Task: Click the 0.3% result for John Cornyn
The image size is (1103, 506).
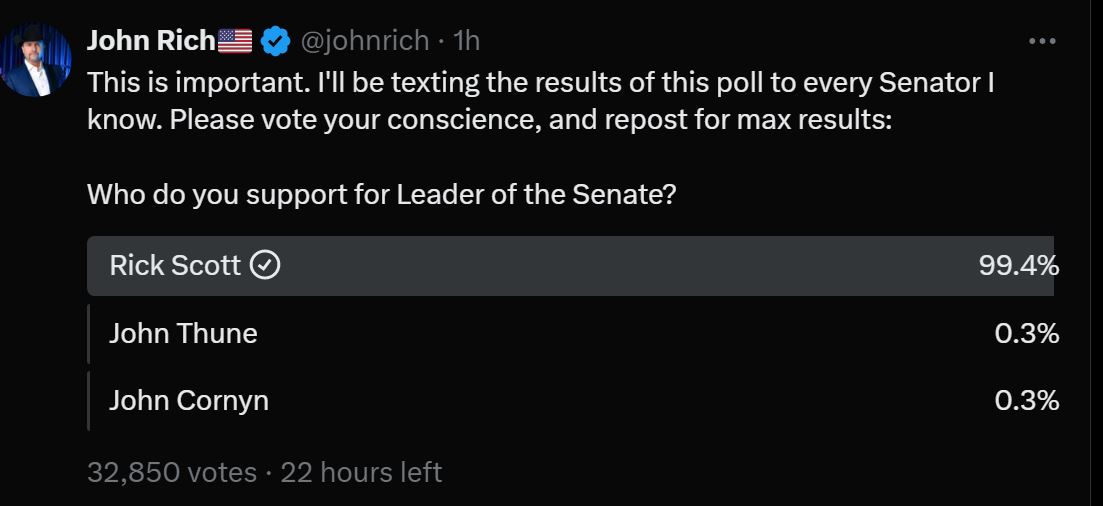Action: (1027, 401)
